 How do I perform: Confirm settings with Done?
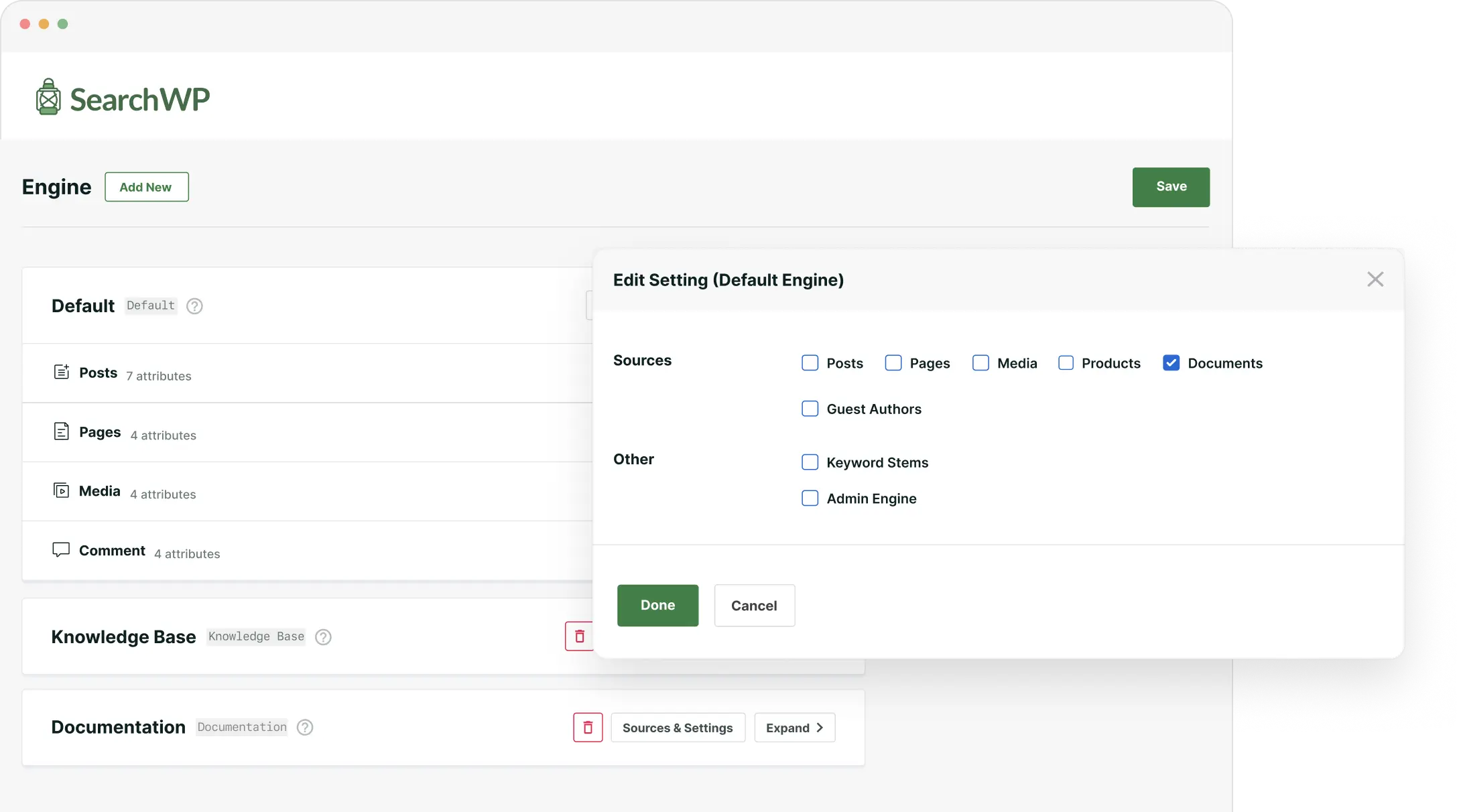(657, 605)
